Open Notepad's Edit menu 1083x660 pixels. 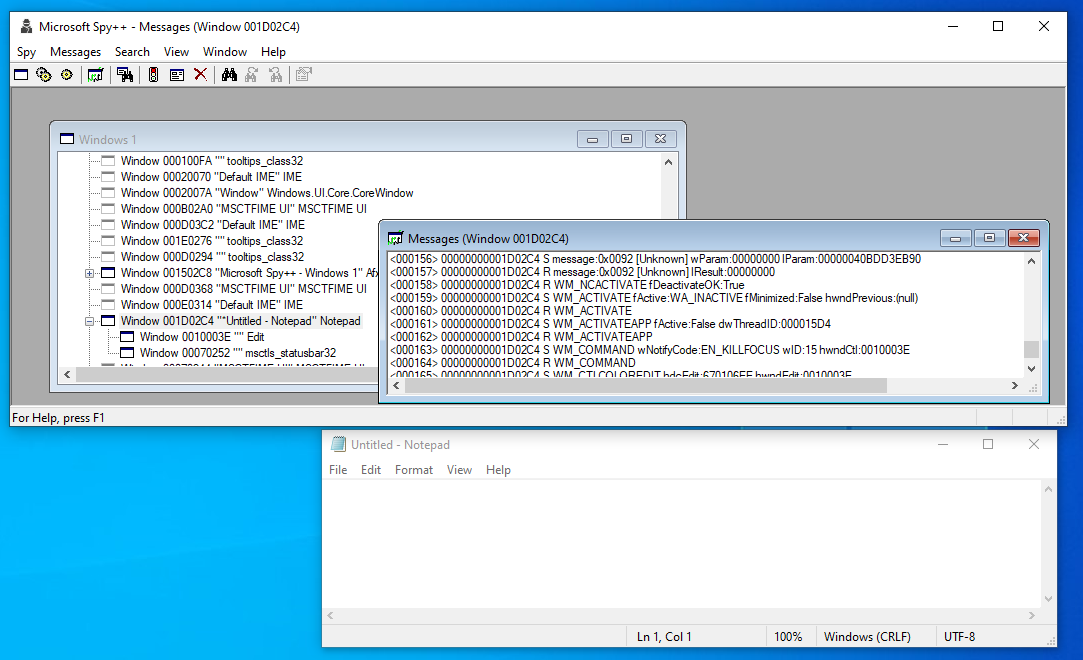pos(371,469)
